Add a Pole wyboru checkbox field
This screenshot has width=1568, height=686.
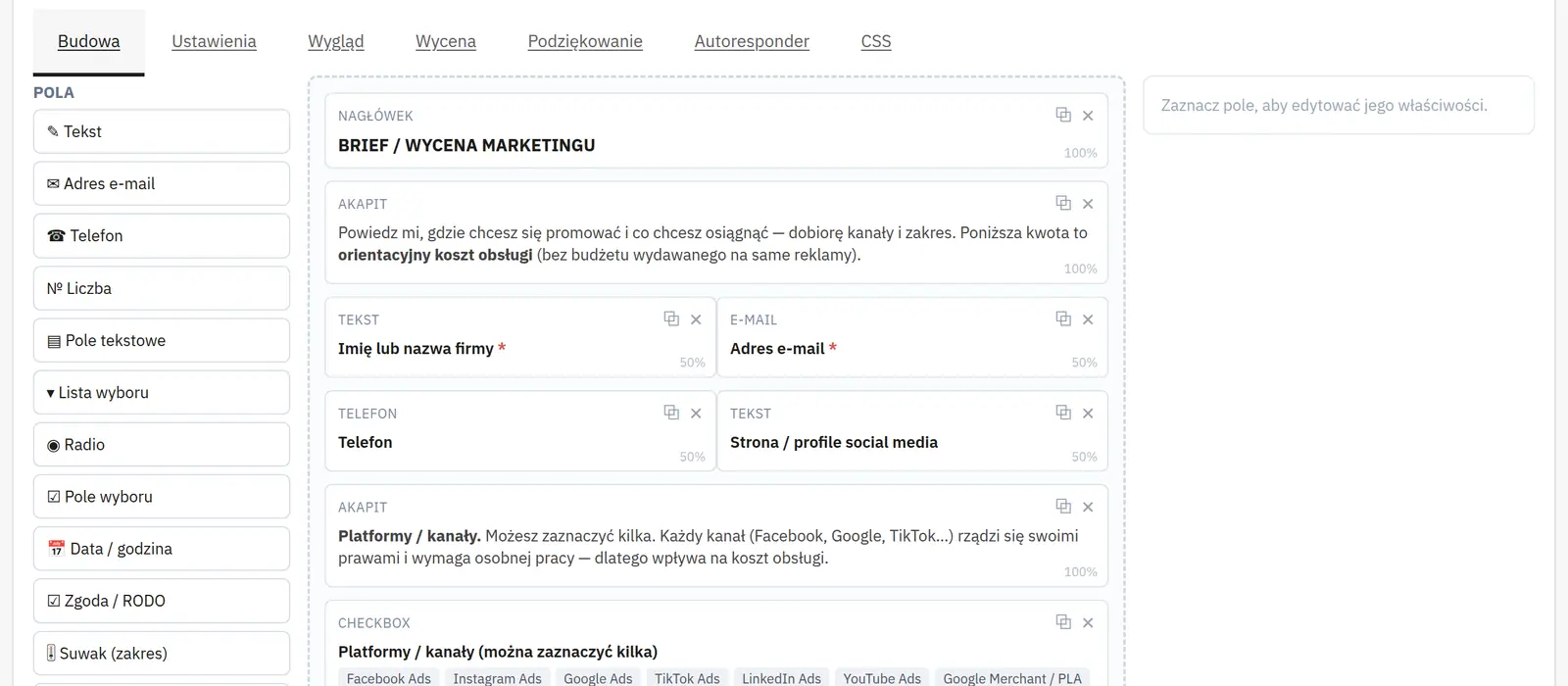(162, 497)
